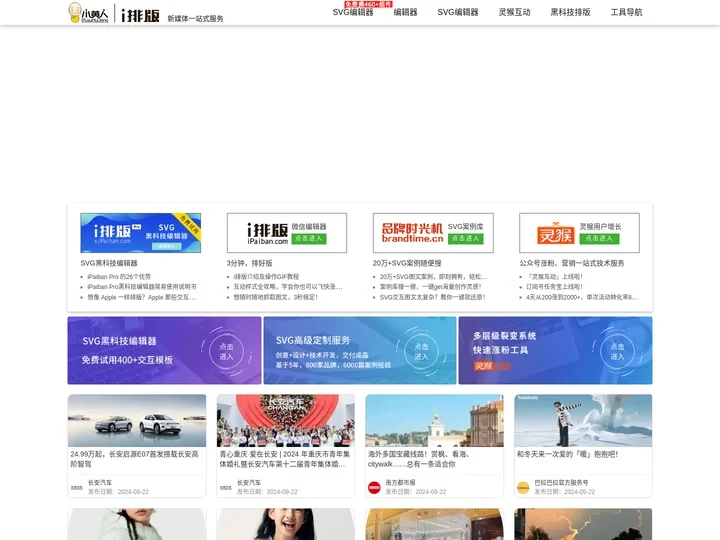Open 工具导航 menu item
Viewport: 720px width, 540px height.
pyautogui.click(x=626, y=12)
